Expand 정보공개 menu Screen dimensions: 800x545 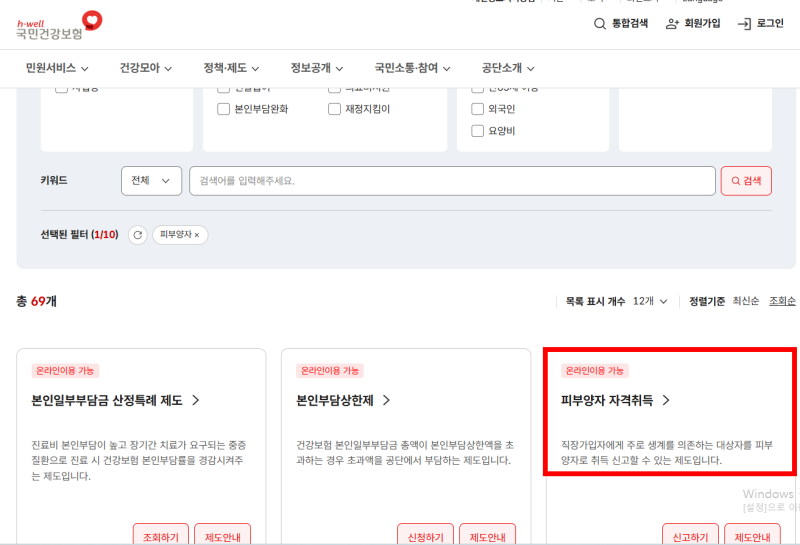[x=316, y=68]
